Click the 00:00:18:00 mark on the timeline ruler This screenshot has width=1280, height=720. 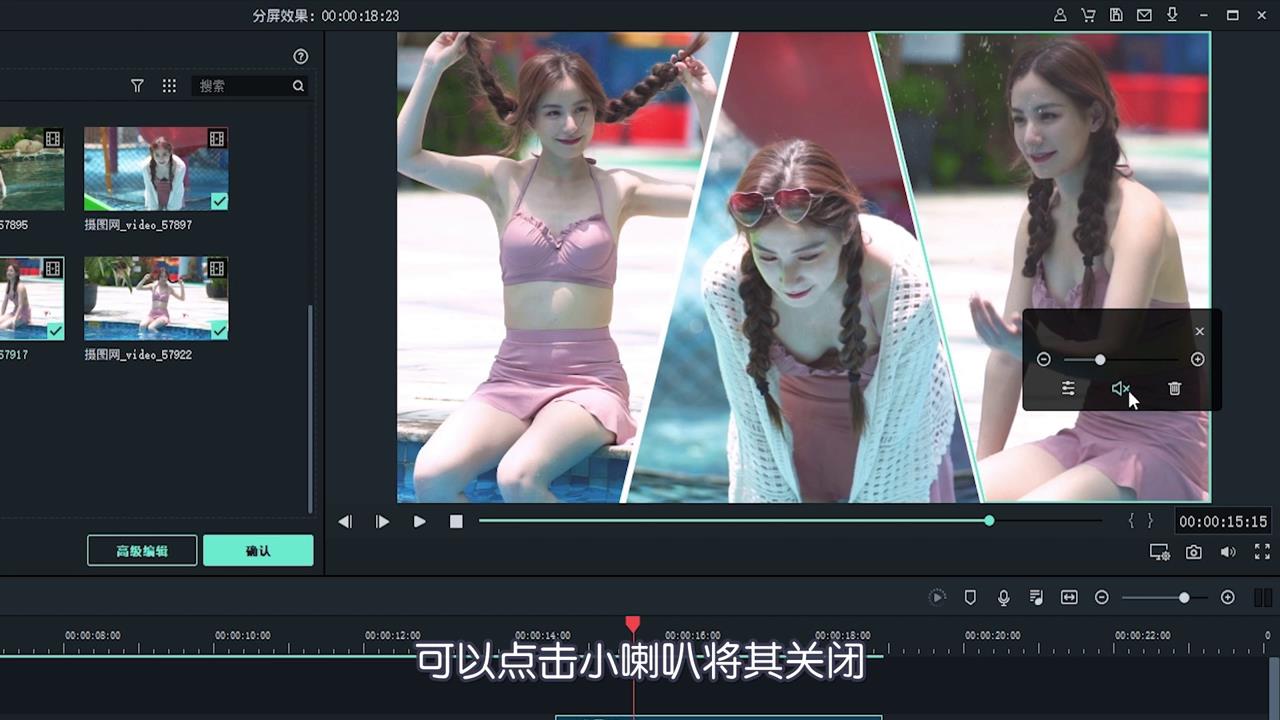pyautogui.click(x=843, y=635)
